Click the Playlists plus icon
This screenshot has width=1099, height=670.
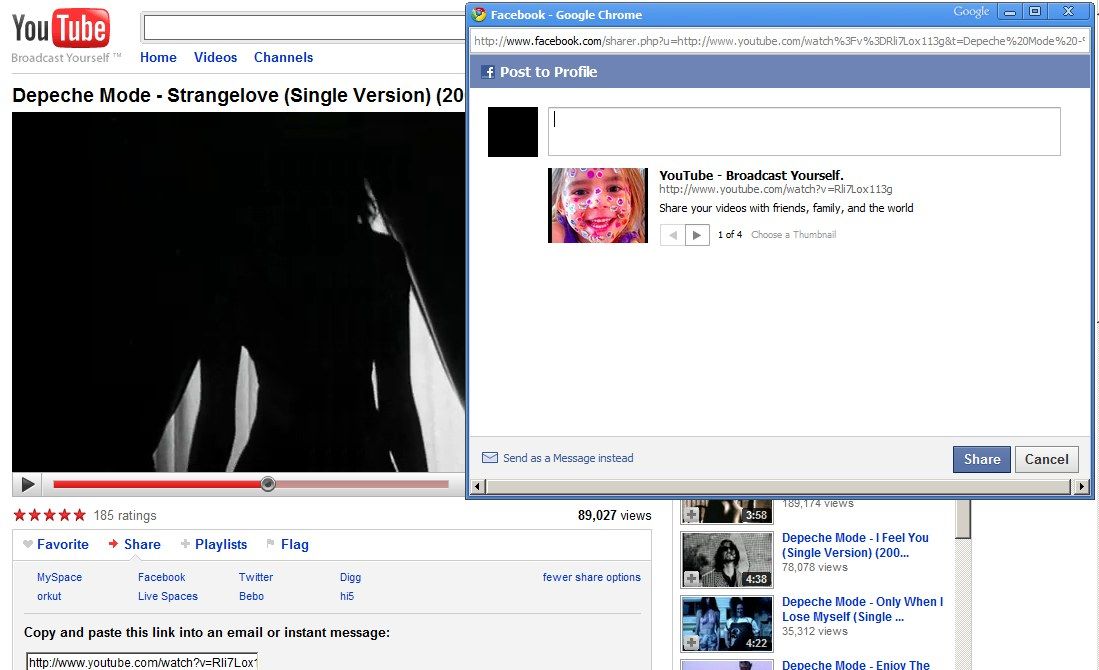pos(185,544)
